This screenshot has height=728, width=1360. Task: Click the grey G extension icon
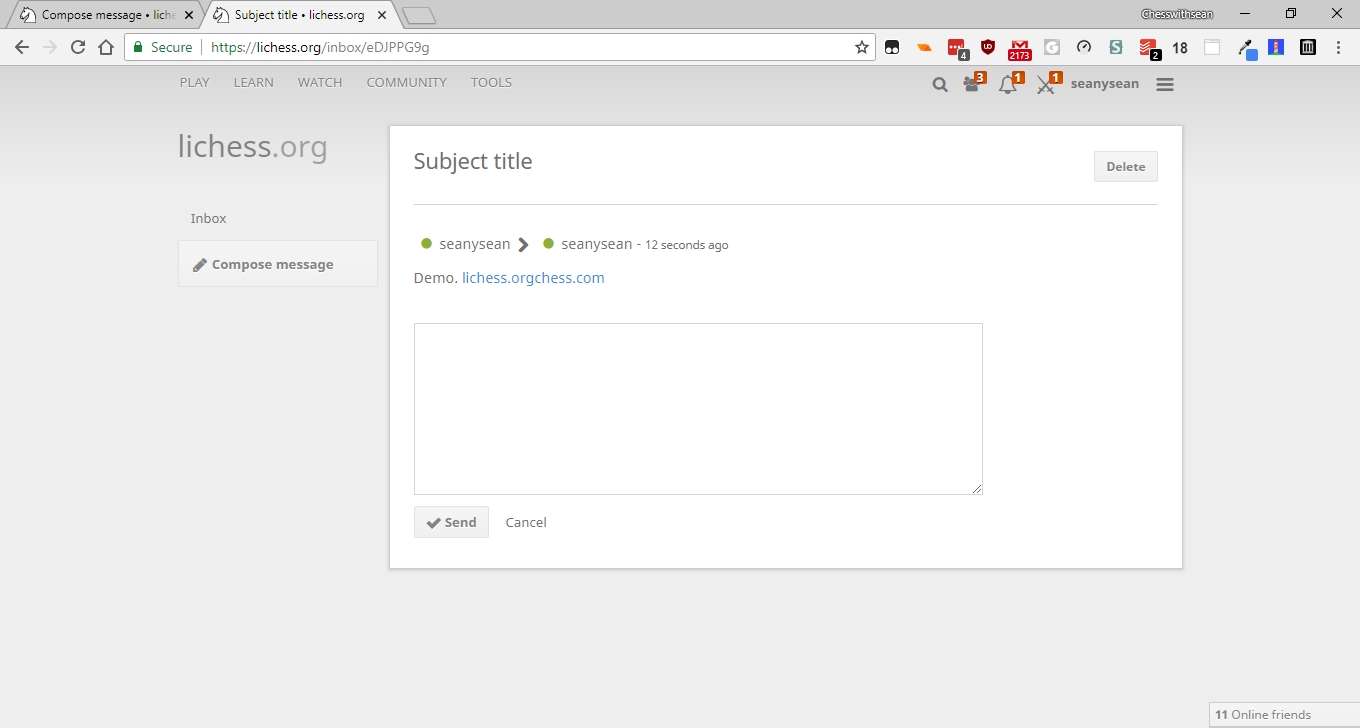[x=1052, y=47]
